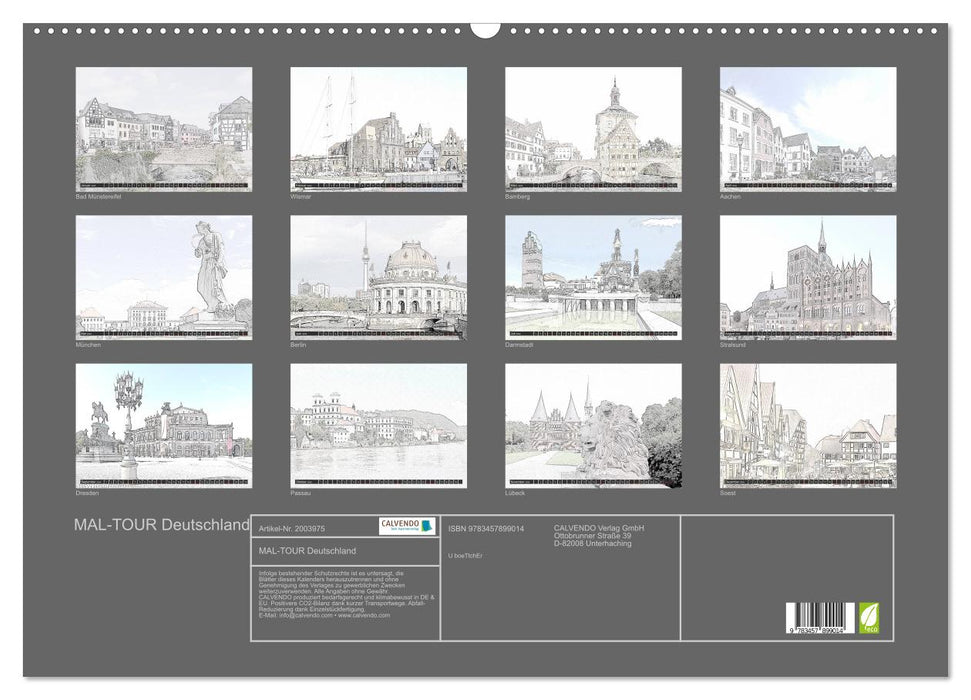View the Stralsund town hall thumbnail

point(808,277)
